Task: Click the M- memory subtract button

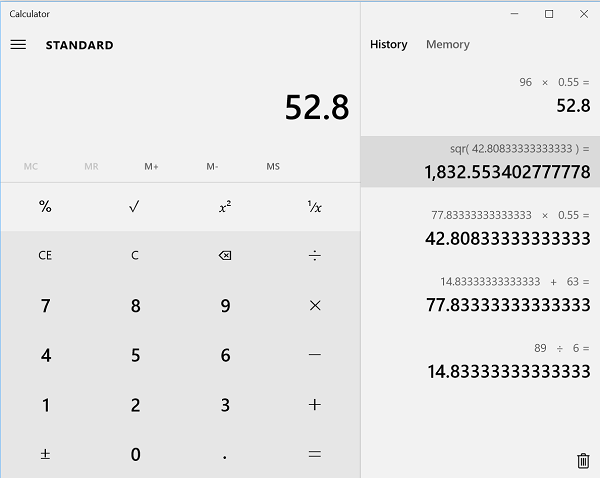Action: pyautogui.click(x=212, y=166)
